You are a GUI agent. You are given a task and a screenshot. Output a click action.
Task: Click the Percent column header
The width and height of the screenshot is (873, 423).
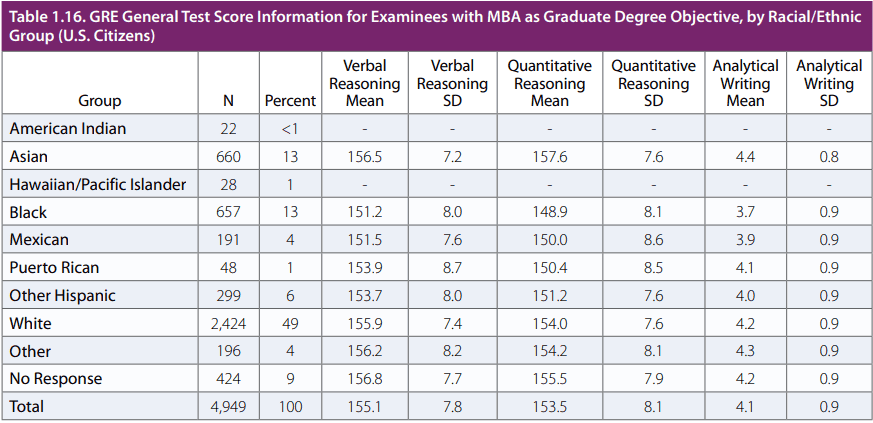(290, 101)
